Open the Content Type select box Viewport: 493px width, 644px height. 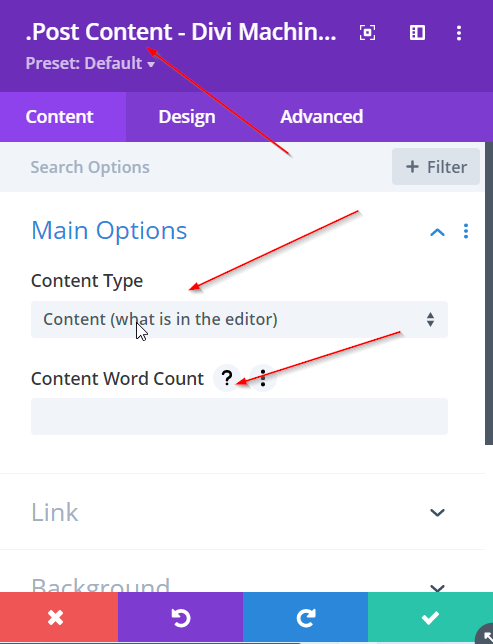pyautogui.click(x=239, y=320)
